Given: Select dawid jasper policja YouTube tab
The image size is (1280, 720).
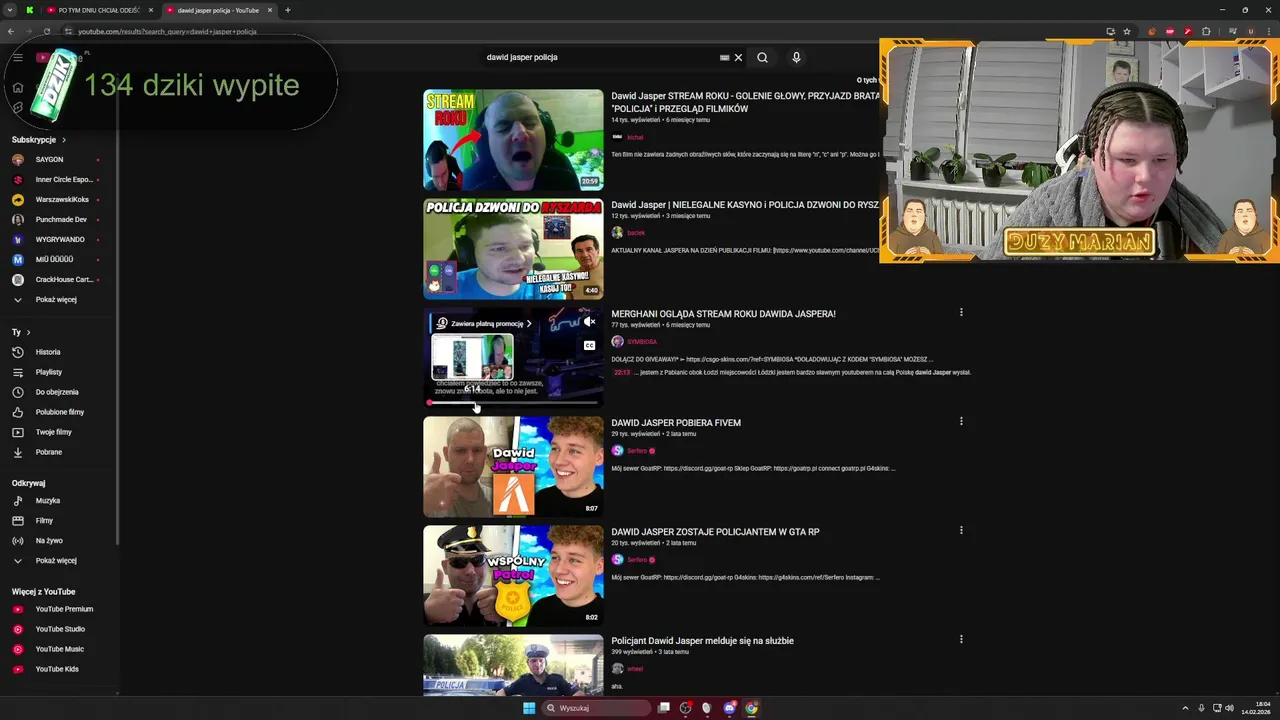Looking at the screenshot, I should pyautogui.click(x=218, y=10).
